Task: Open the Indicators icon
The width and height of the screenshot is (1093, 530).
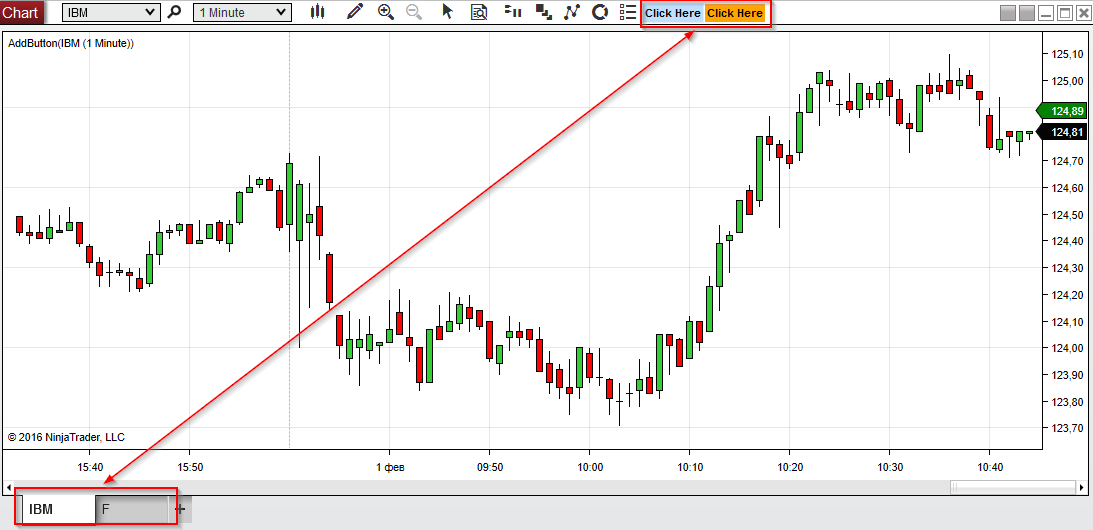Action: 572,12
